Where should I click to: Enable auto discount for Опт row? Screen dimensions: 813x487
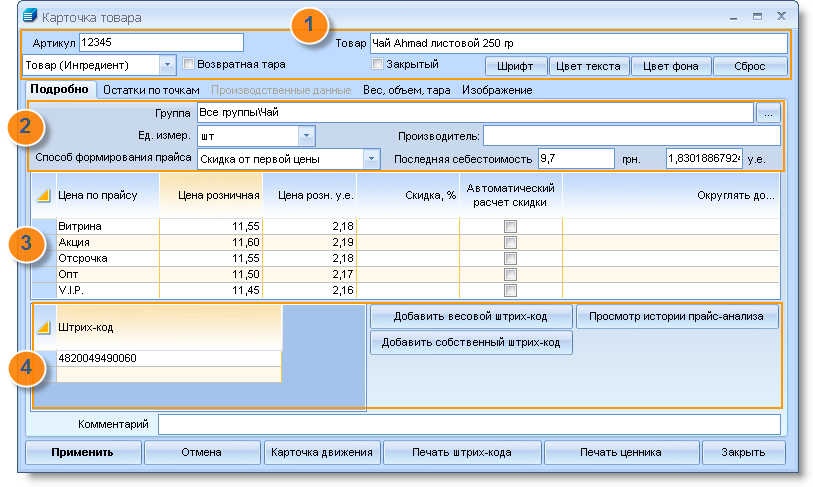[510, 274]
